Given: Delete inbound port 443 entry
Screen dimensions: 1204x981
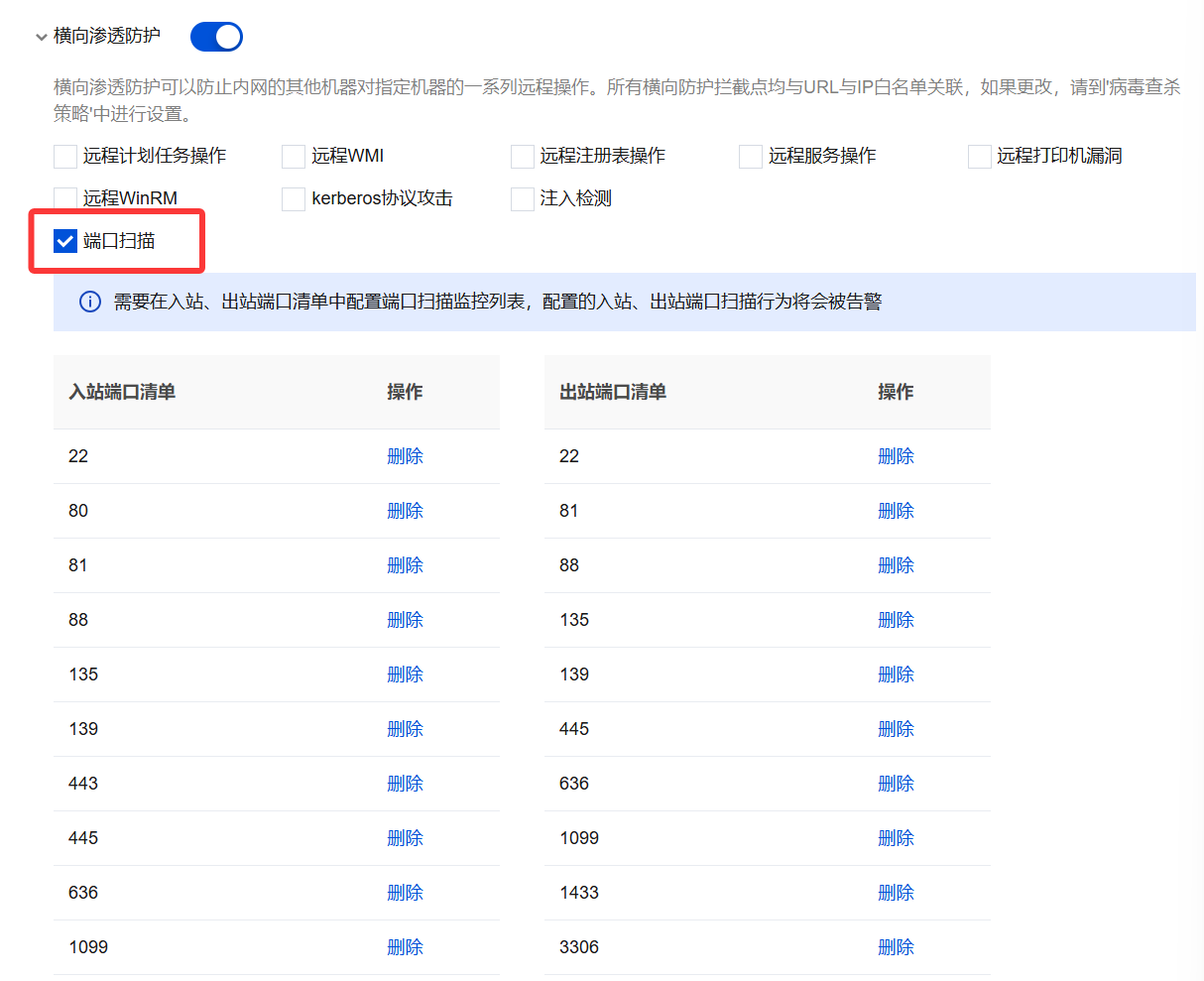Looking at the screenshot, I should click(x=405, y=784).
